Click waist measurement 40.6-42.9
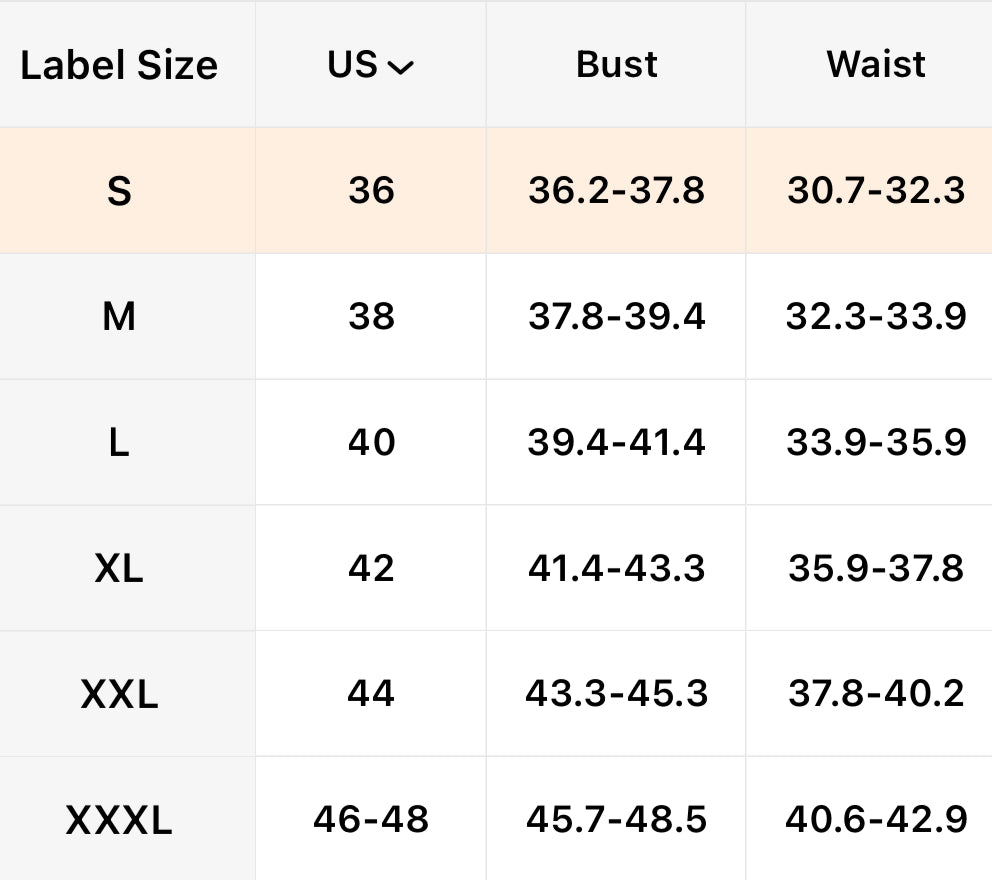This screenshot has height=880, width=992. (875, 820)
